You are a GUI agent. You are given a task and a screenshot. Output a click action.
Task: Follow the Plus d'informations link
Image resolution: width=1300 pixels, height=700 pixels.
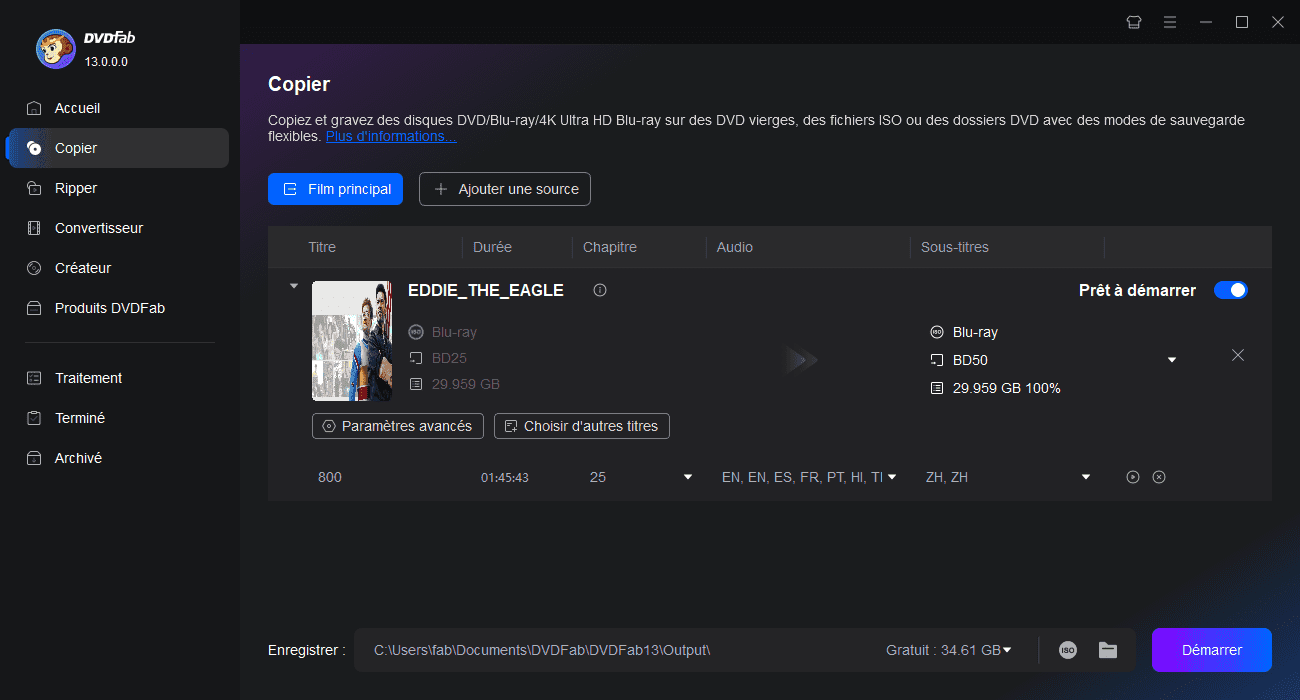(x=391, y=136)
